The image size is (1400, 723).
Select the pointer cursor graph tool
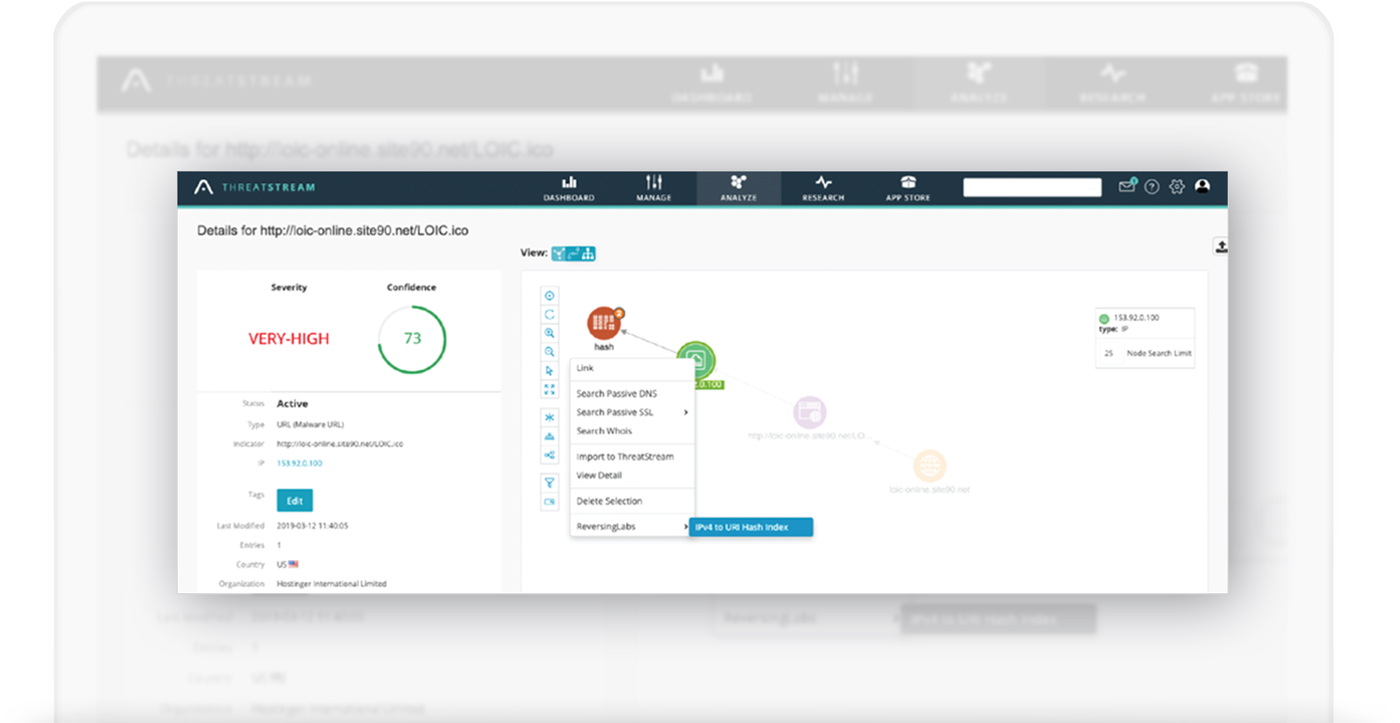[x=549, y=371]
